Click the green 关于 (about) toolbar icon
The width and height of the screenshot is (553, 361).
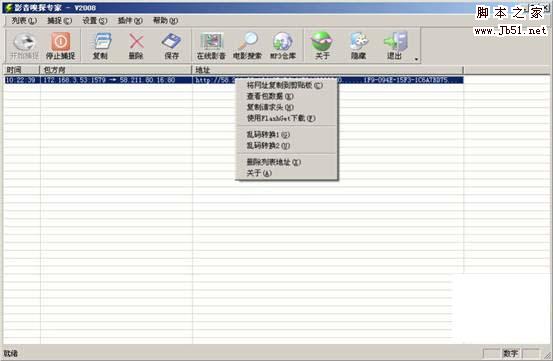click(322, 46)
